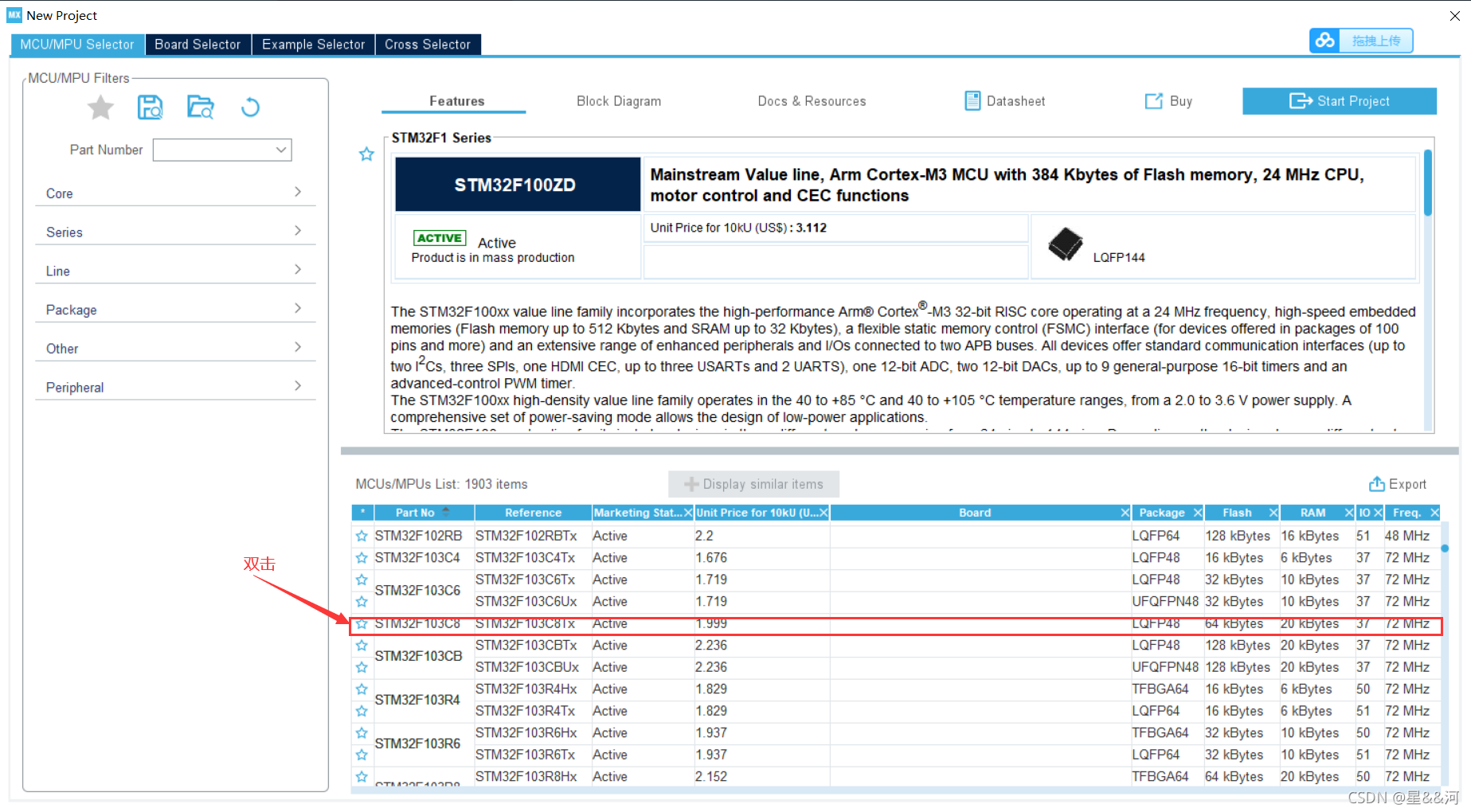Viewport: 1471px width, 812px height.
Task: Reset all MCU filters with the refresh icon
Action: pos(250,107)
